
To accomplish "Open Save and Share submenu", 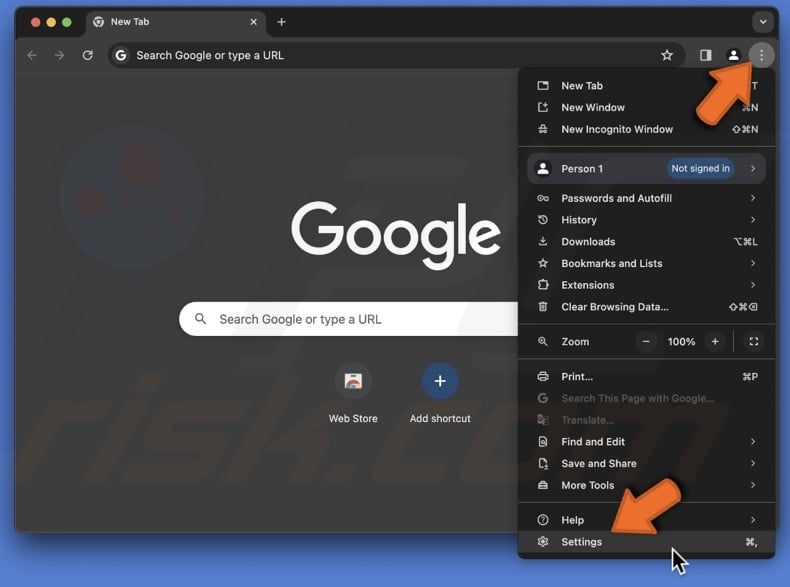I will pos(646,463).
